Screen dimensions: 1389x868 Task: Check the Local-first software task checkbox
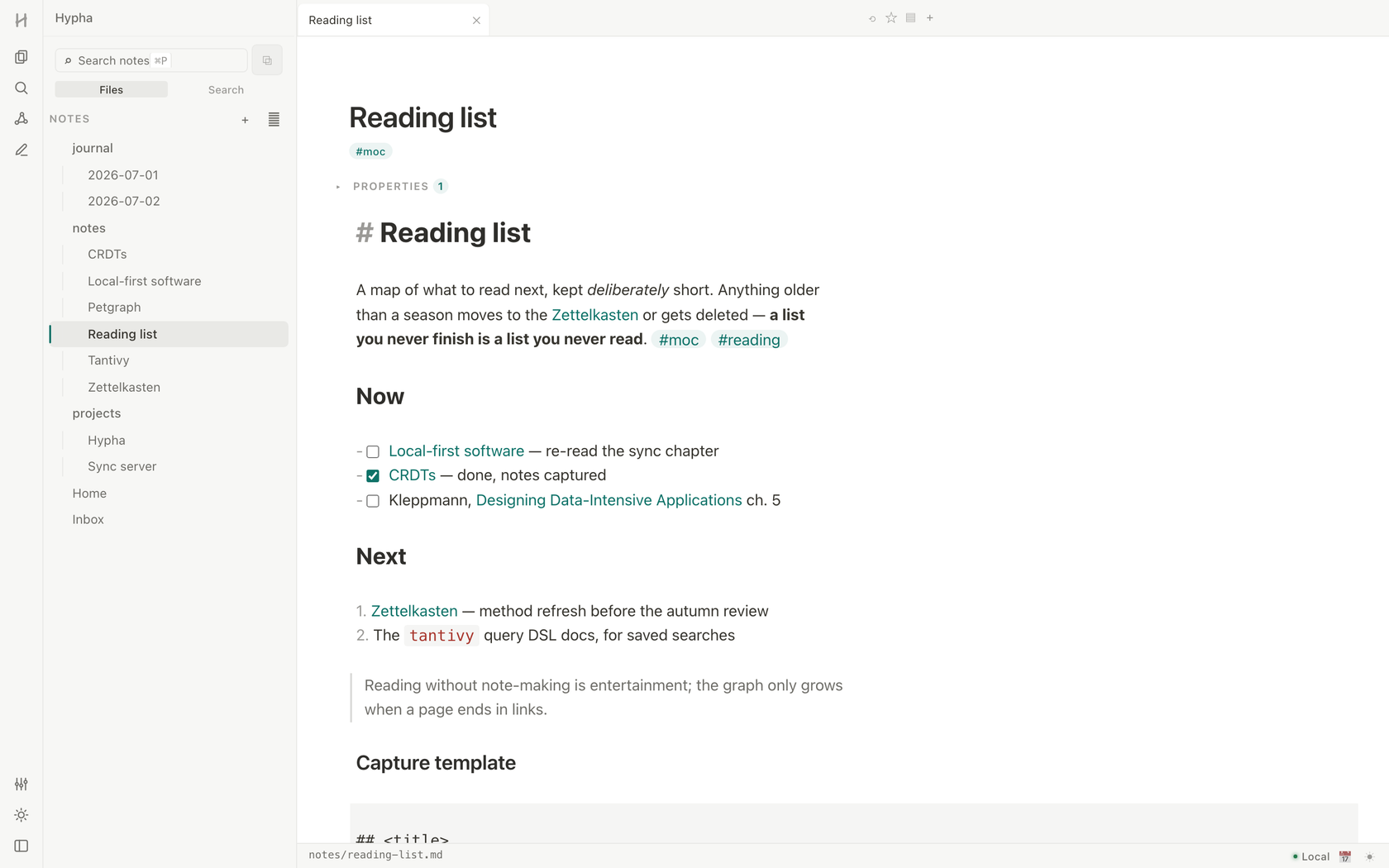point(373,452)
